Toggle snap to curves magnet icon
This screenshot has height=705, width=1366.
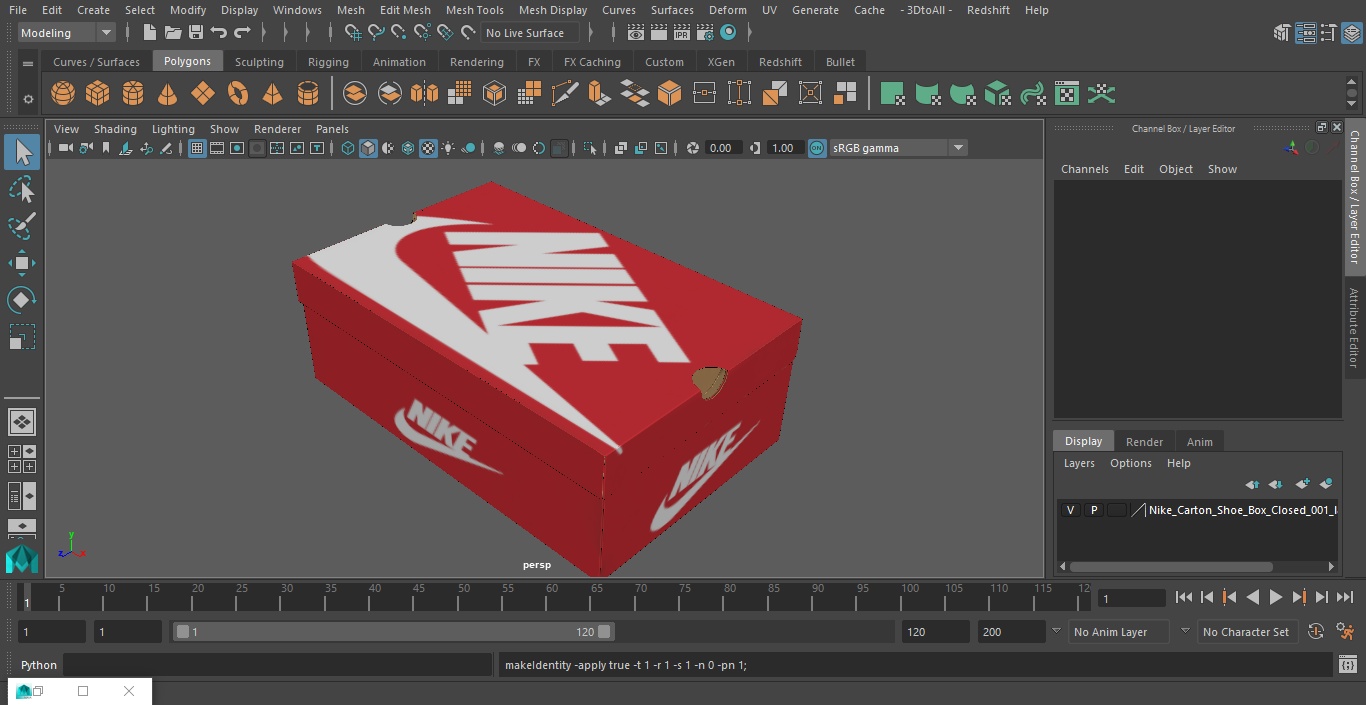tap(376, 33)
